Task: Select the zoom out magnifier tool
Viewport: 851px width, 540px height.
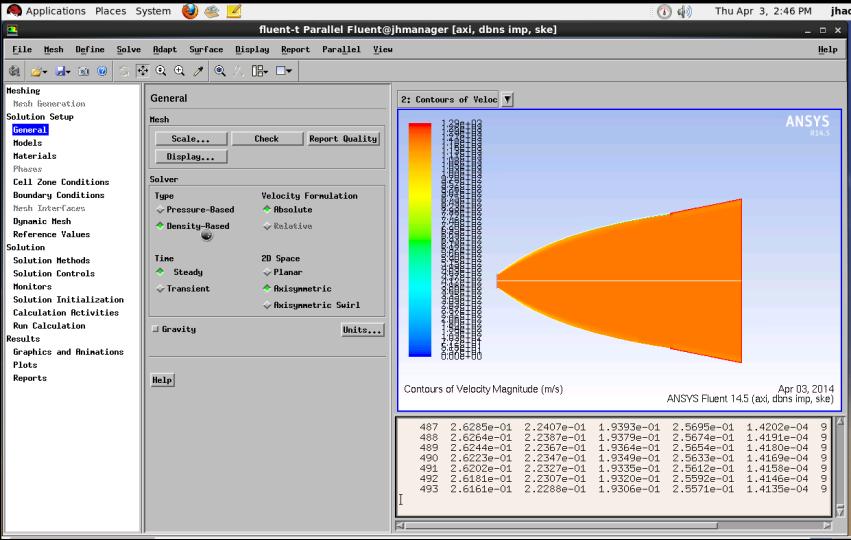Action: tap(161, 71)
